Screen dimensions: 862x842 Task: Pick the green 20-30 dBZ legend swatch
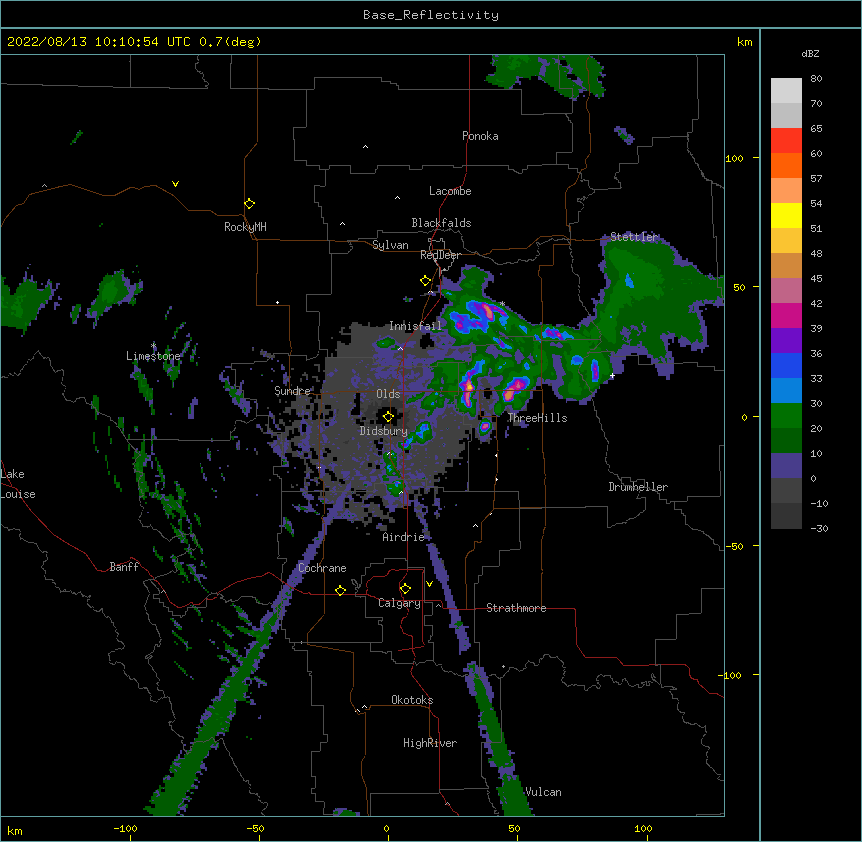(x=786, y=416)
